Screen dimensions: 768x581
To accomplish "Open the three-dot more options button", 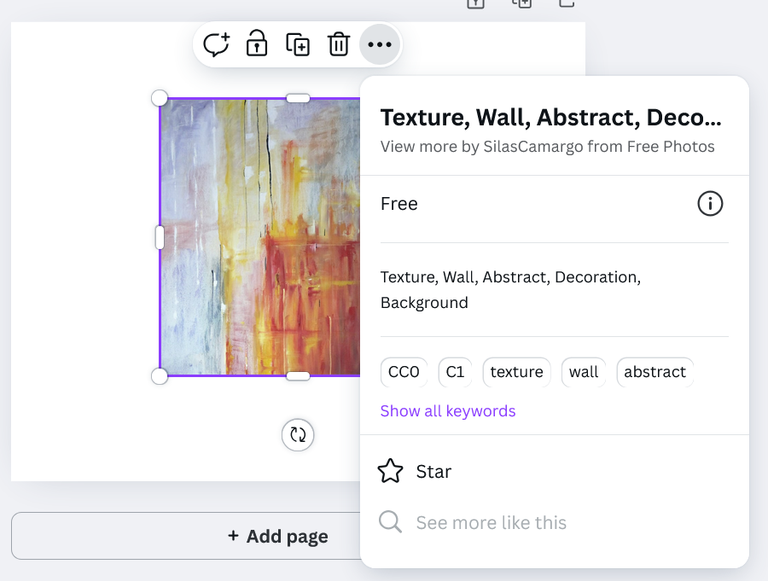I will point(380,45).
